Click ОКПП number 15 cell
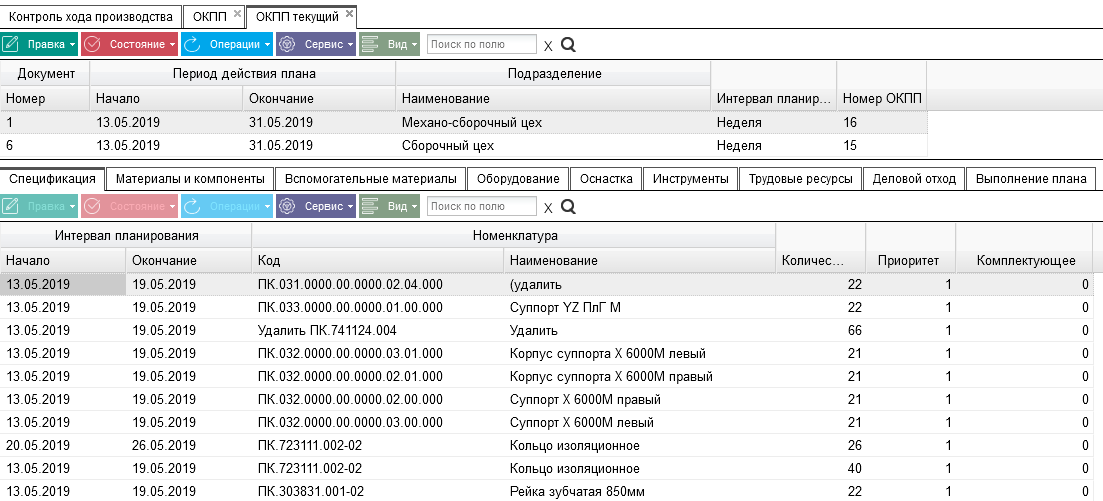Viewport: 1103px width, 501px height. [881, 146]
